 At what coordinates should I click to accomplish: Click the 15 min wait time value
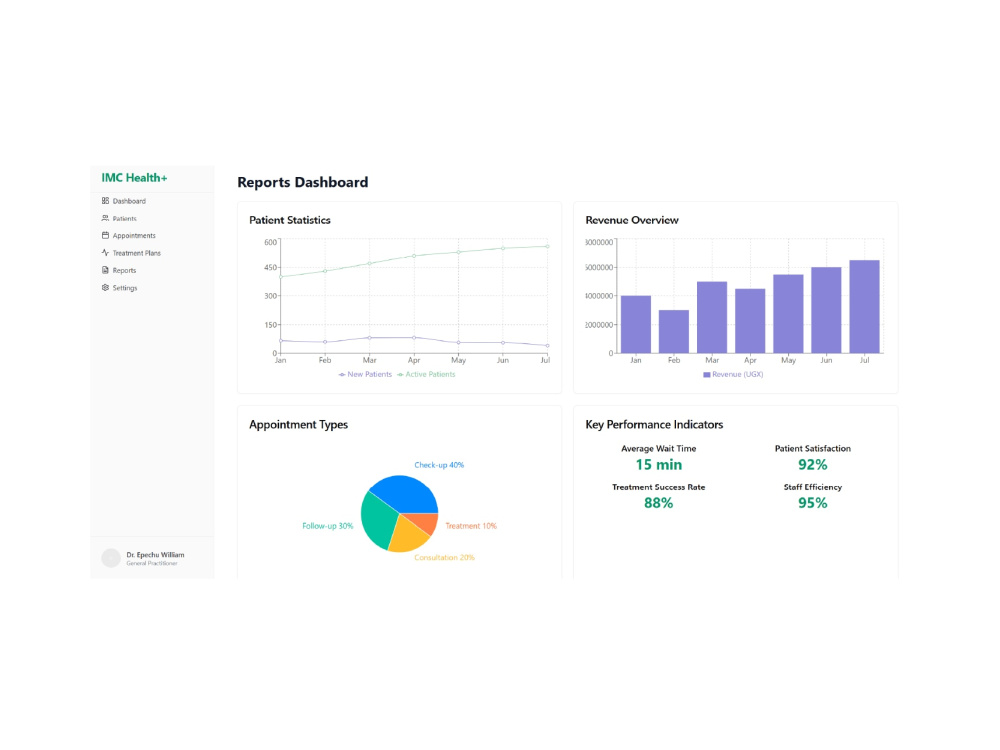[659, 465]
